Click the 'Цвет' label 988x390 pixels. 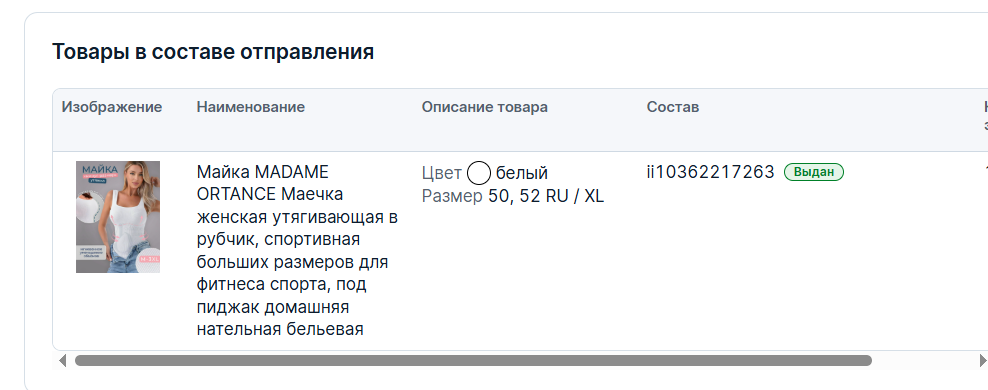pyautogui.click(x=442, y=173)
